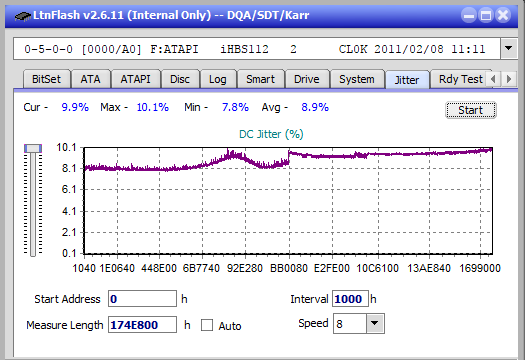Screen dimensions: 525x360
Task: Click the Measure Length field
Action: click(142, 325)
